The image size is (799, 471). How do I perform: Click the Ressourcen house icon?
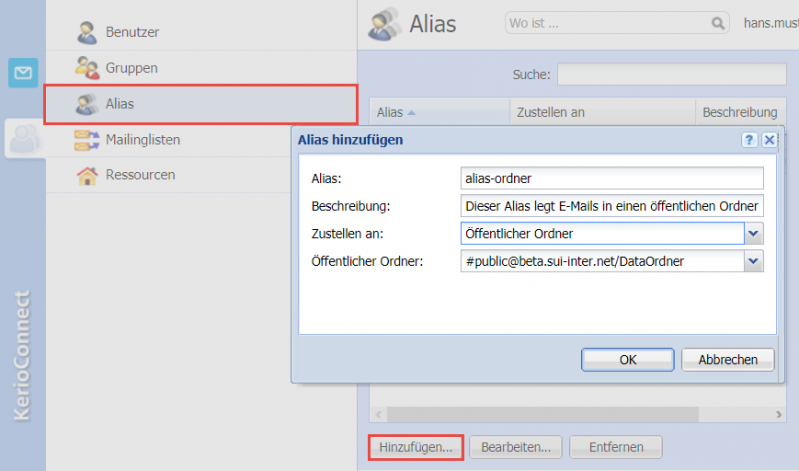pos(88,175)
